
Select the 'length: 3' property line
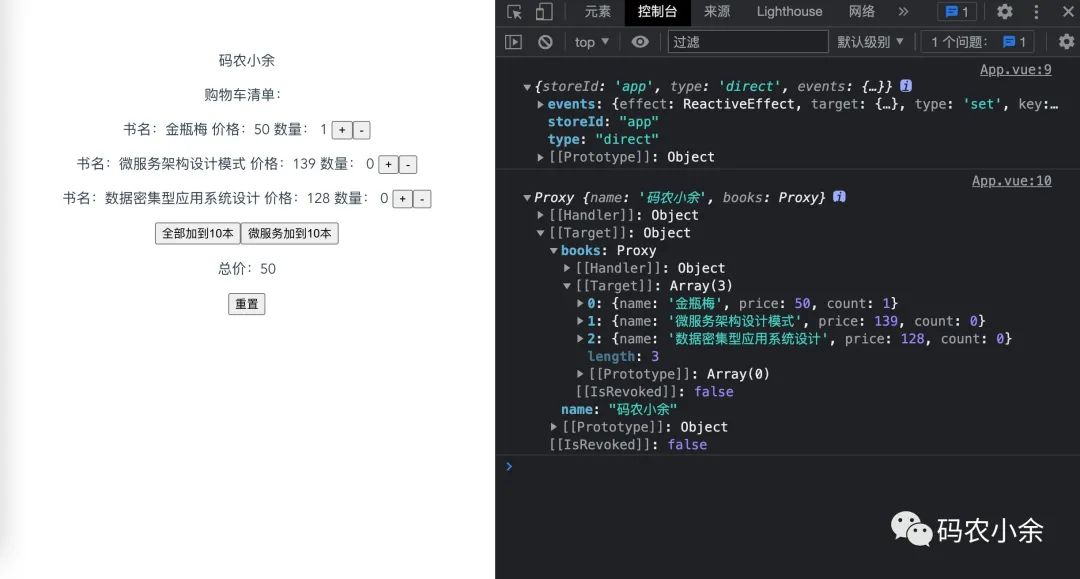pyautogui.click(x=623, y=357)
